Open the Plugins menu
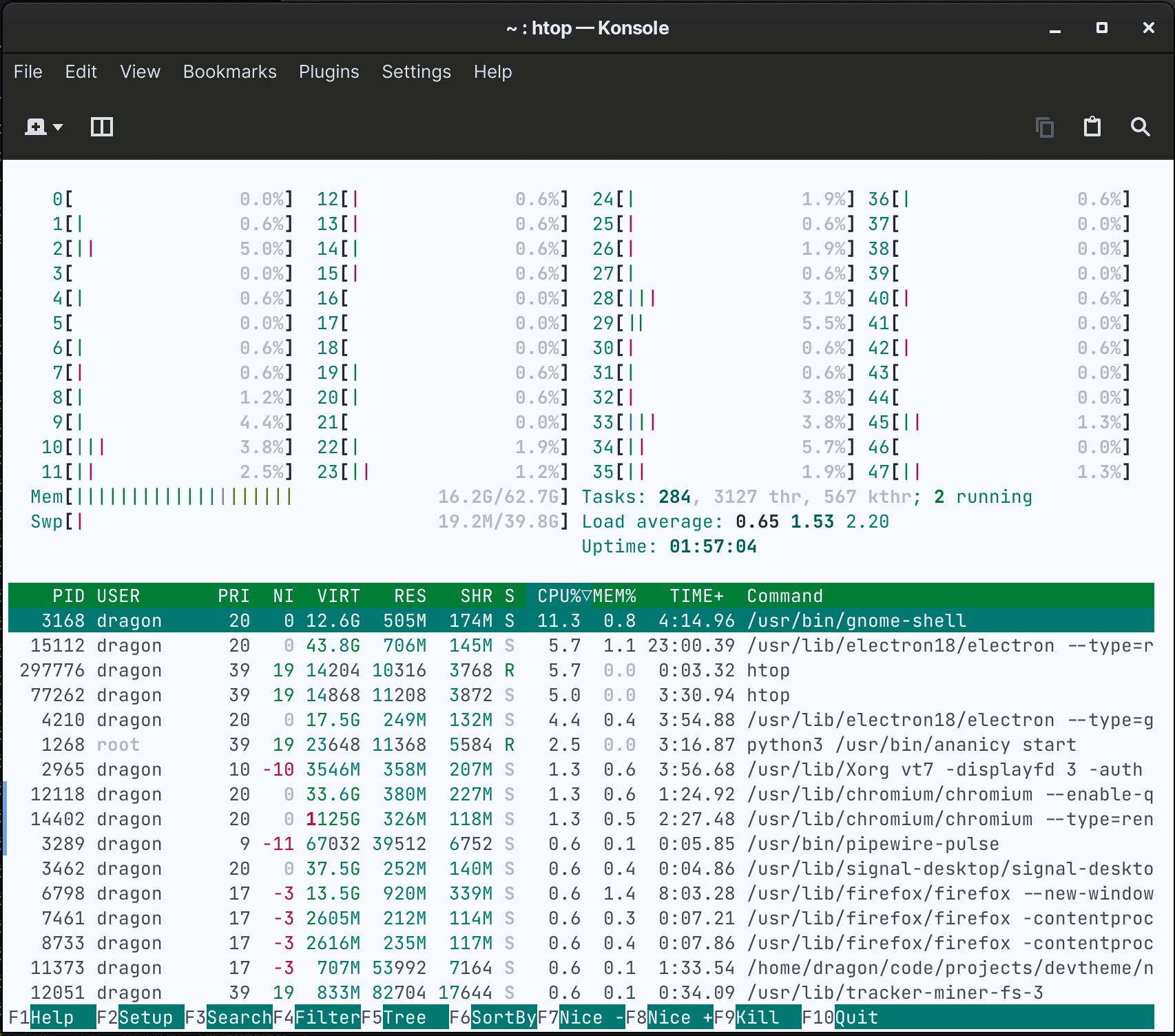Screen dimensions: 1175x1036 click(x=329, y=72)
